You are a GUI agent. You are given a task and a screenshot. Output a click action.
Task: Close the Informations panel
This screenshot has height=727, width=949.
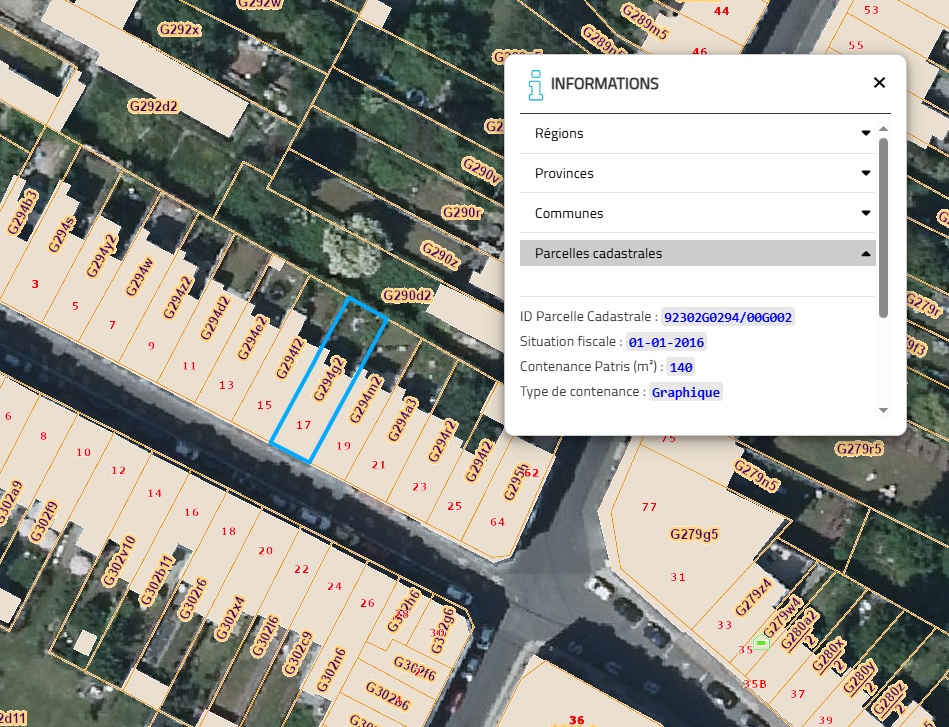pyautogui.click(x=879, y=83)
